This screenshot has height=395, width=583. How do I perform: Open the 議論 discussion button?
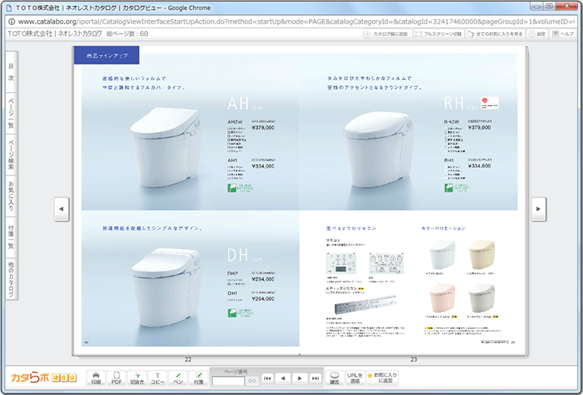pos(335,378)
